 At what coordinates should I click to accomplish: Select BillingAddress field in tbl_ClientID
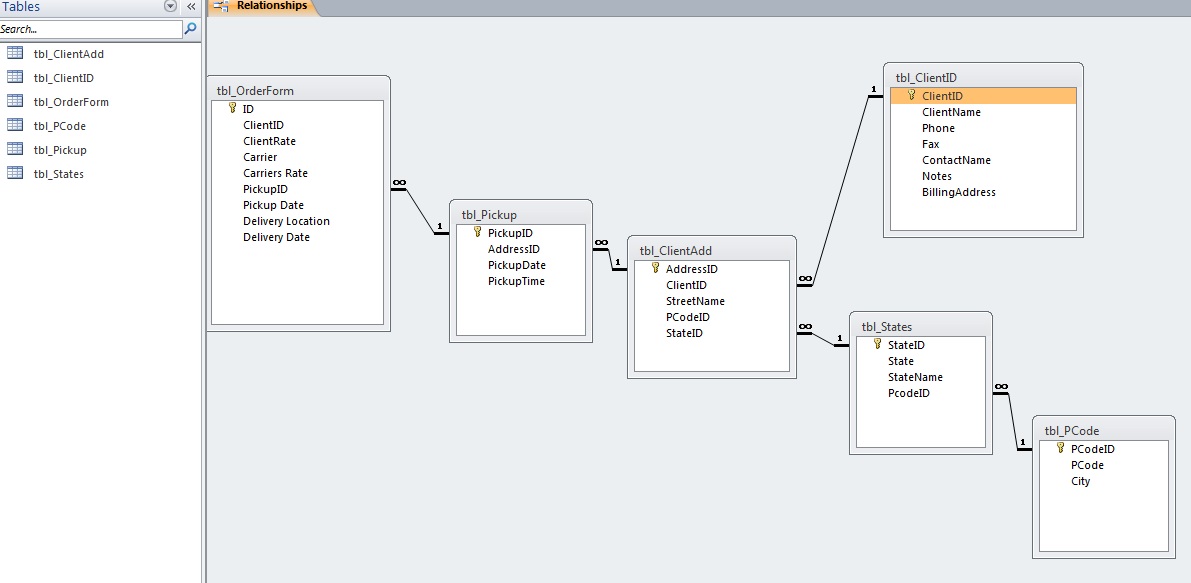(984, 192)
